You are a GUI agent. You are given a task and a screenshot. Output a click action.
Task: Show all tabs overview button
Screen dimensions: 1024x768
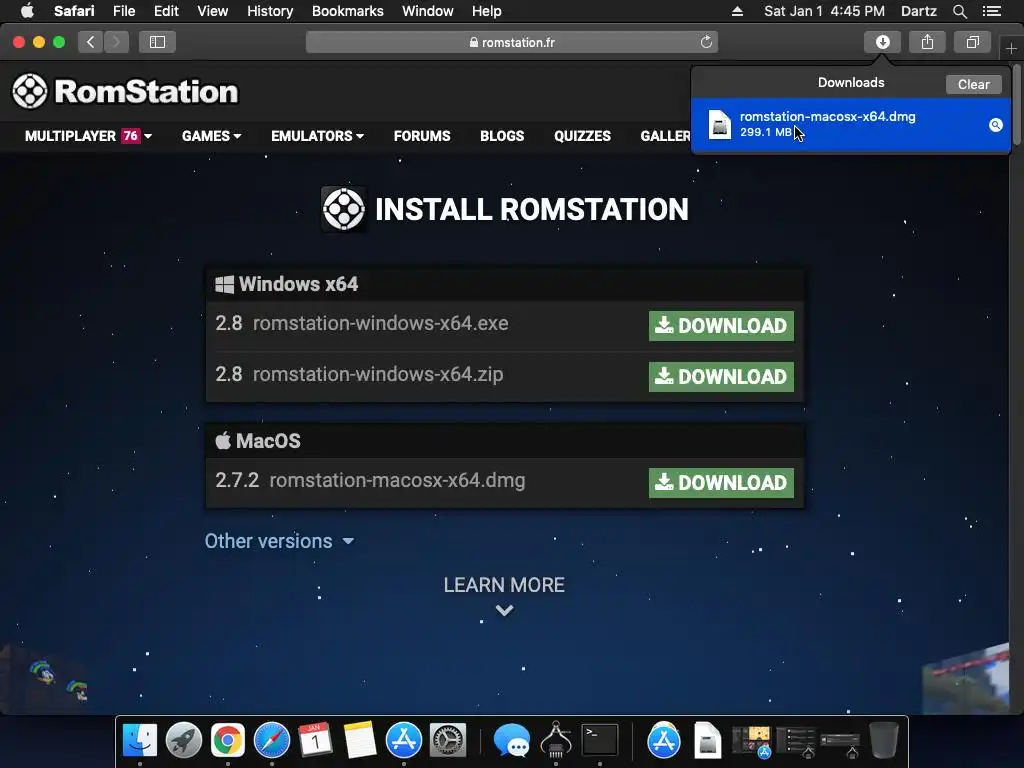pyautogui.click(x=972, y=42)
